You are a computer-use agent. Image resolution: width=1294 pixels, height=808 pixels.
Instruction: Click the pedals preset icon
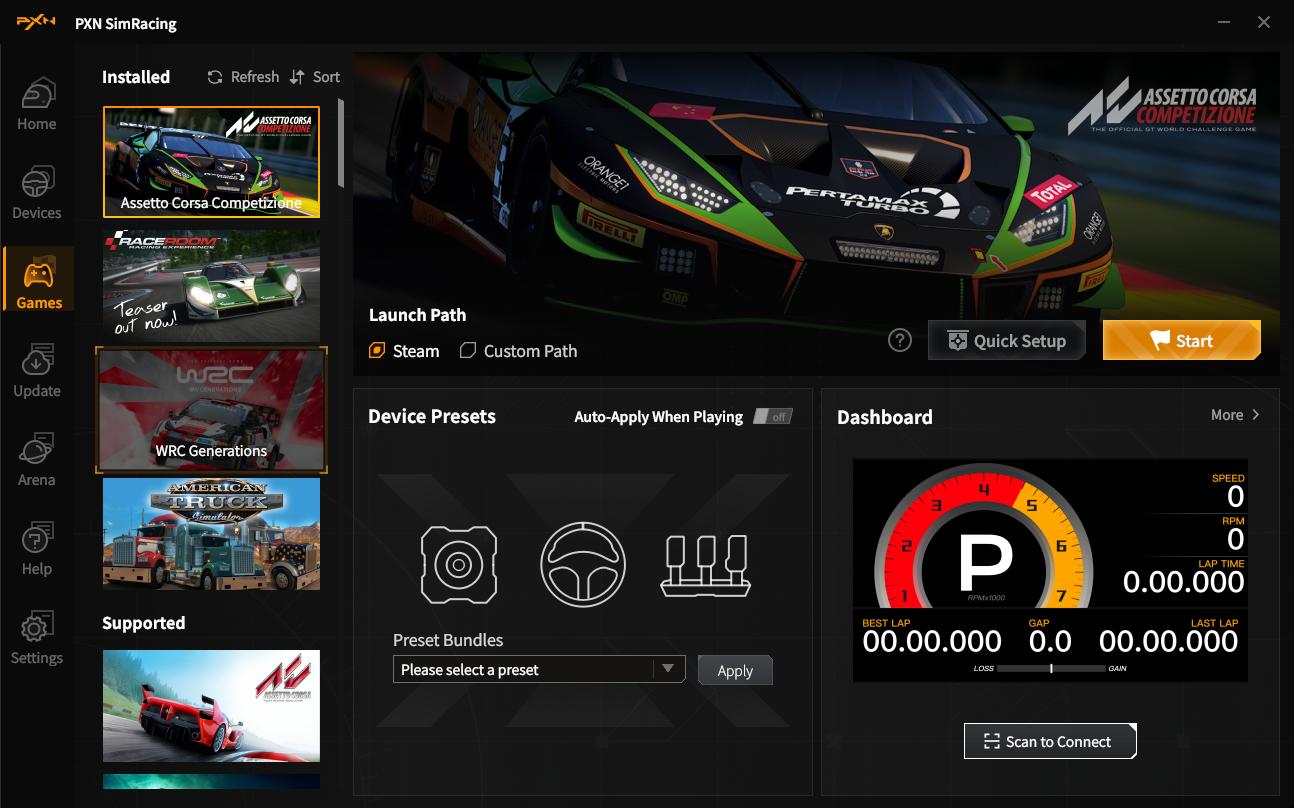tap(704, 565)
